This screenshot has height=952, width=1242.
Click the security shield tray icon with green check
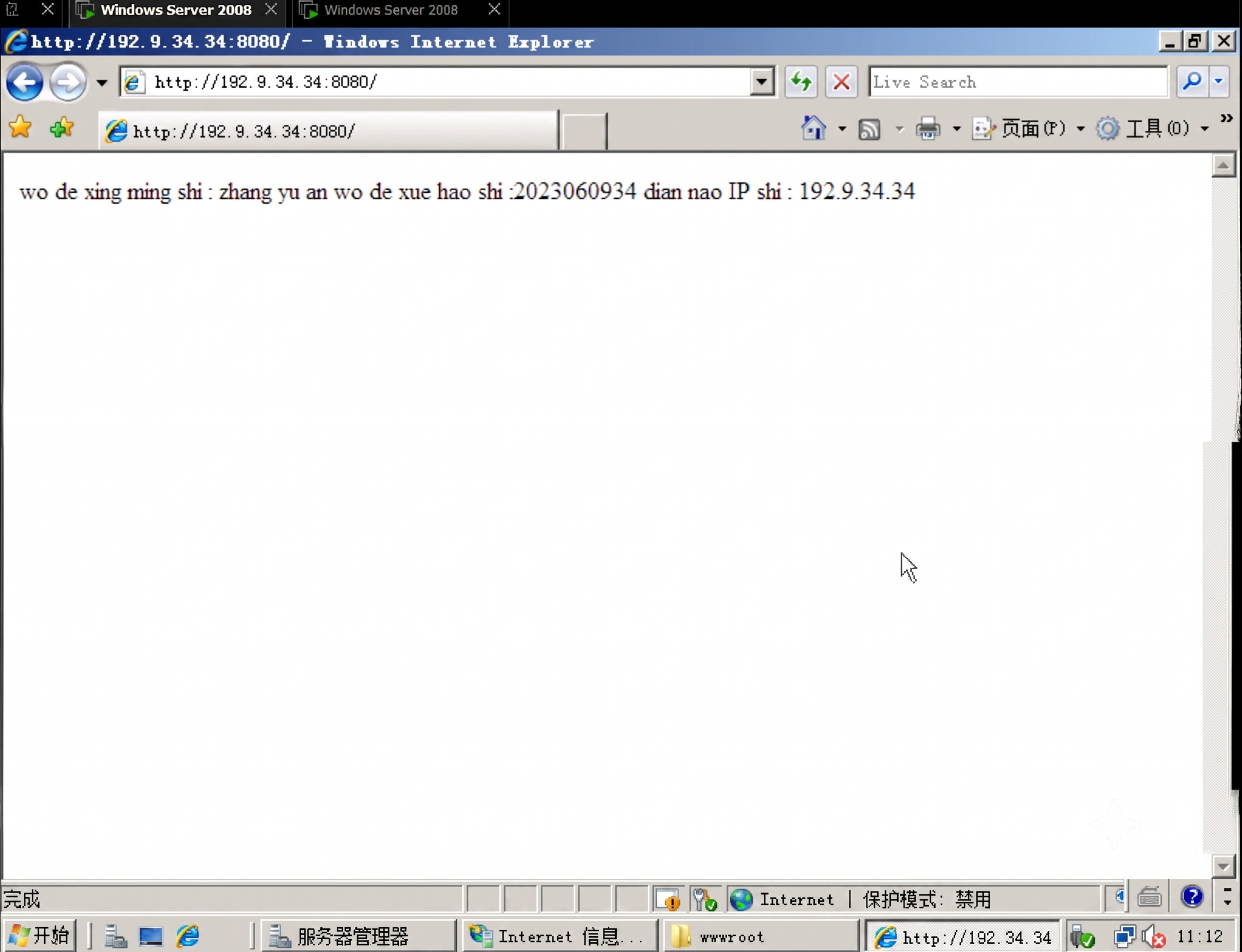click(1083, 937)
